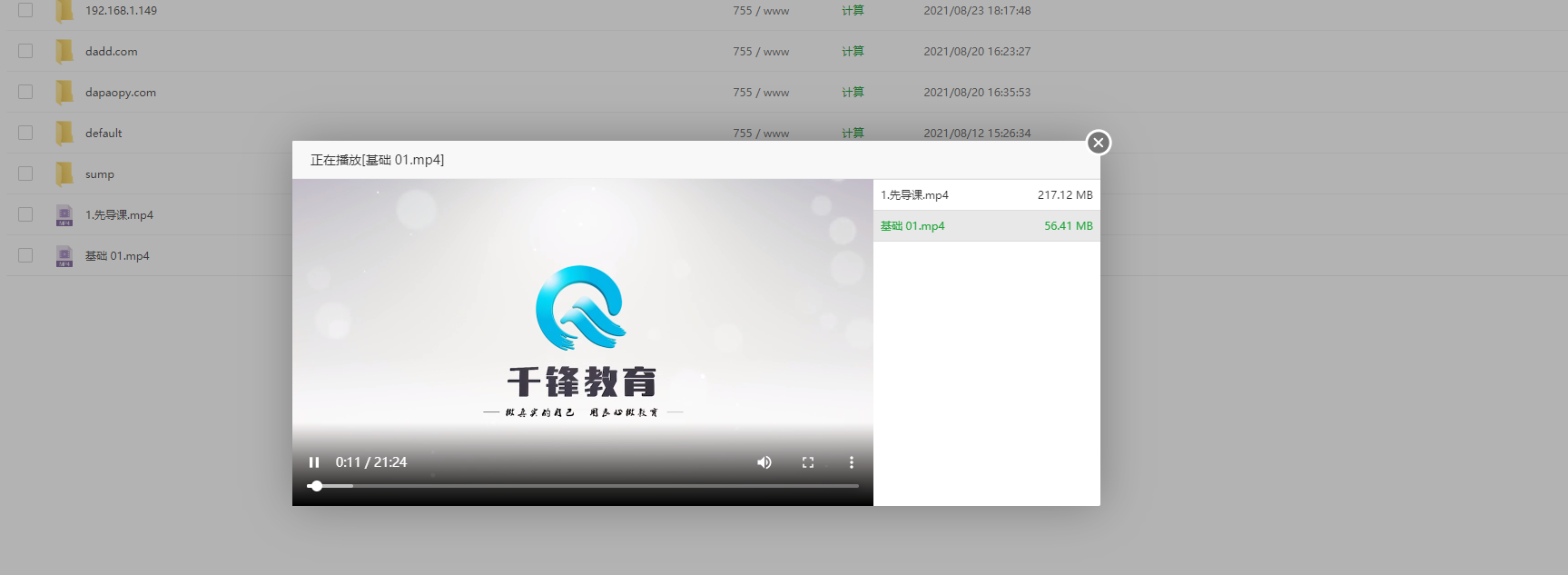Click permission 755 / www of 192.168.1.149
1568x575 pixels.
click(x=761, y=11)
